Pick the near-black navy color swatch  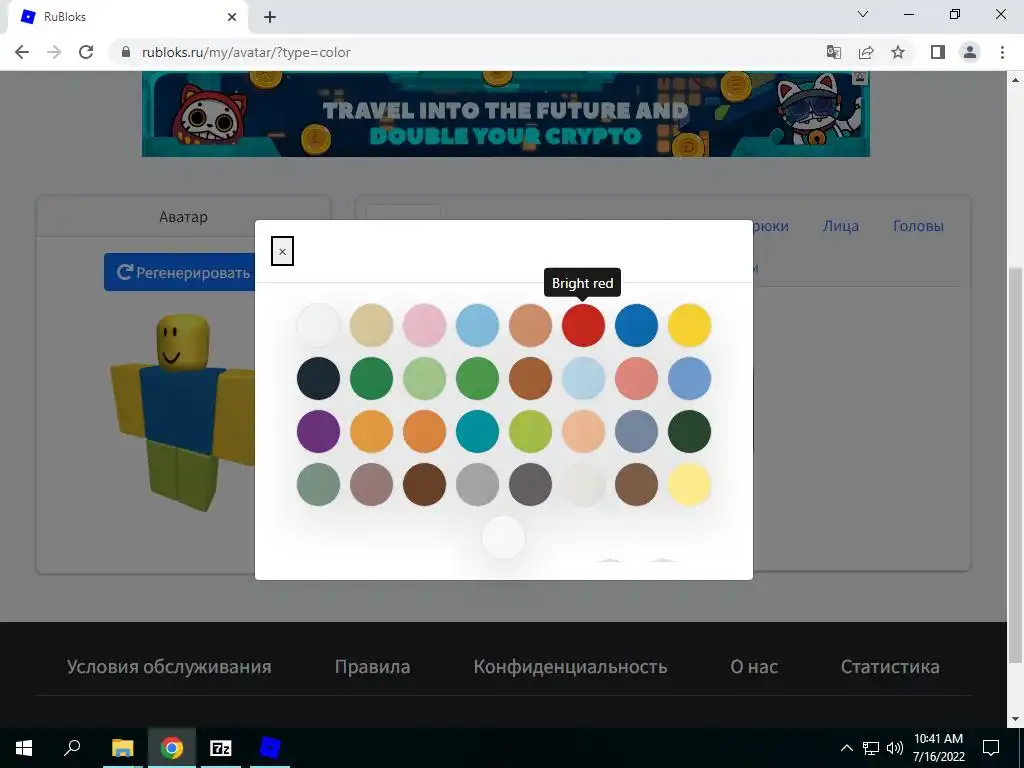click(319, 378)
